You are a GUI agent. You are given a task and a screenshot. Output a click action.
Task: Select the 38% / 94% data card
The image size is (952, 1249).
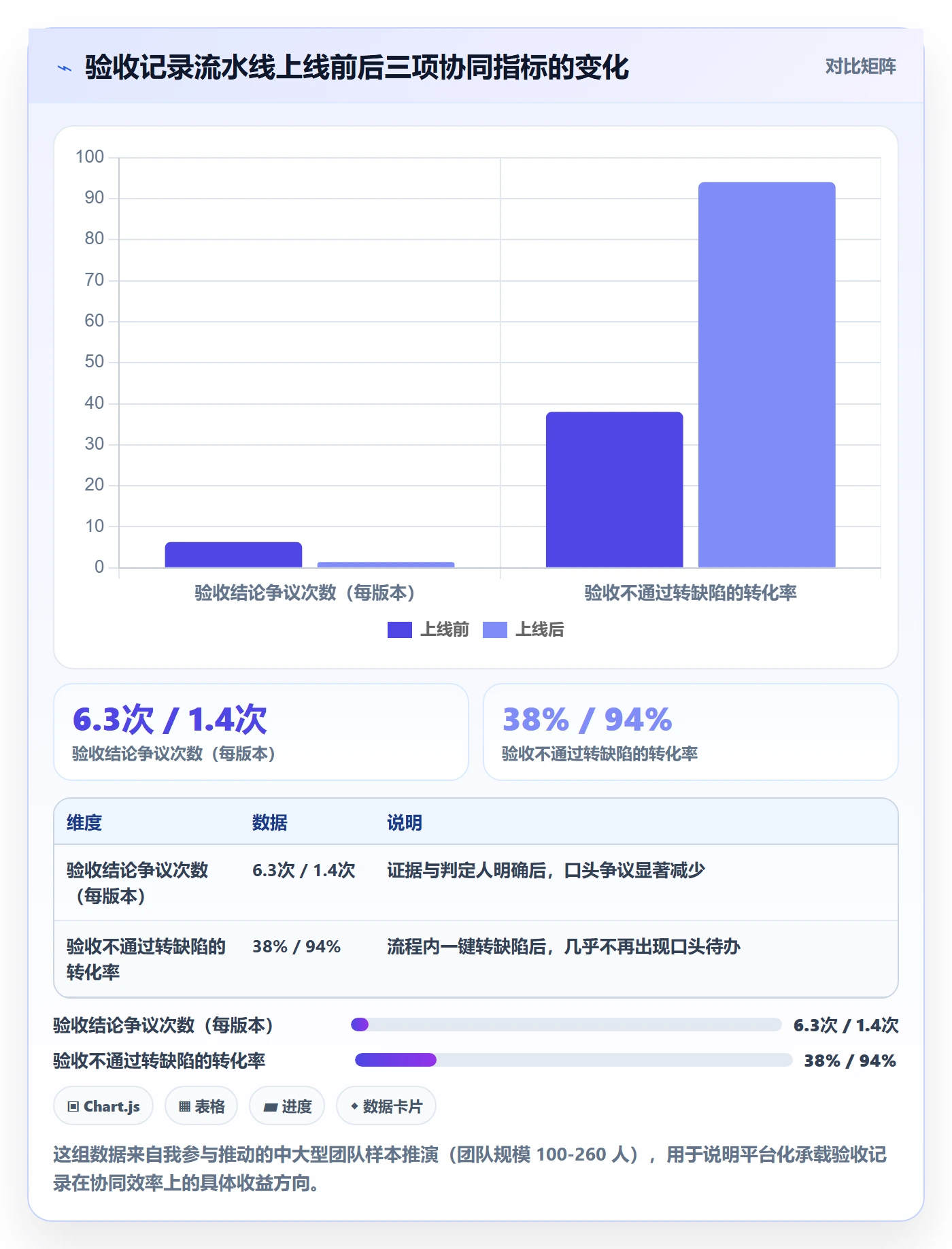[x=690, y=732]
